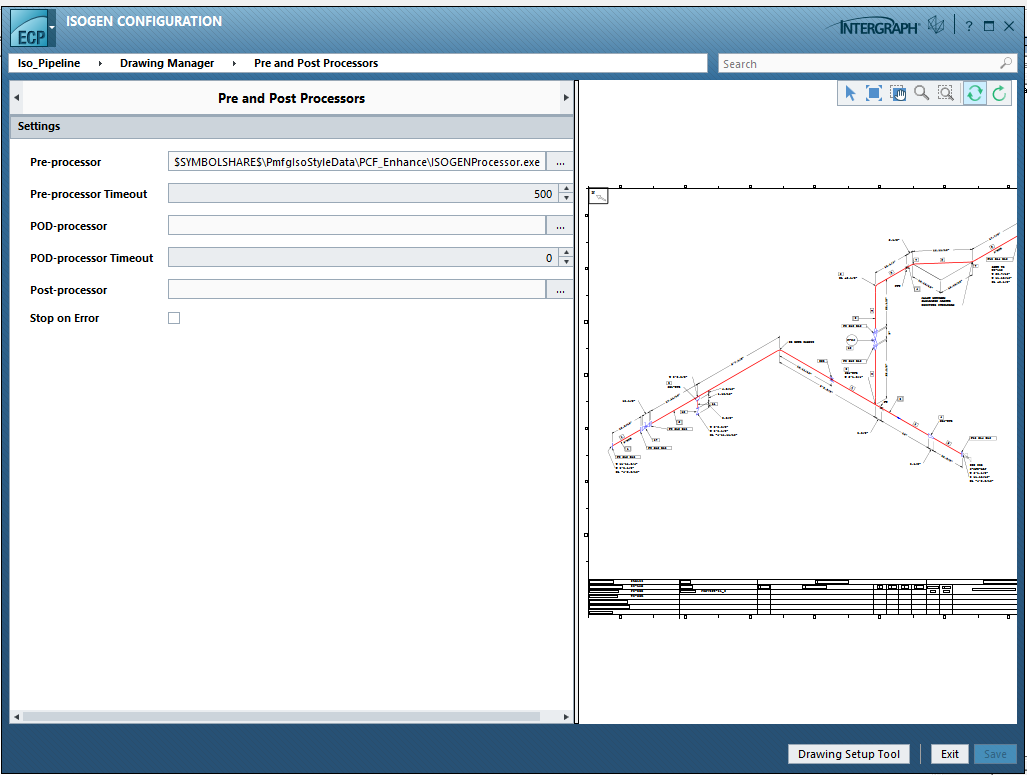The width and height of the screenshot is (1027, 775).
Task: Click the Pre-processor Timeout field
Action: click(x=364, y=193)
